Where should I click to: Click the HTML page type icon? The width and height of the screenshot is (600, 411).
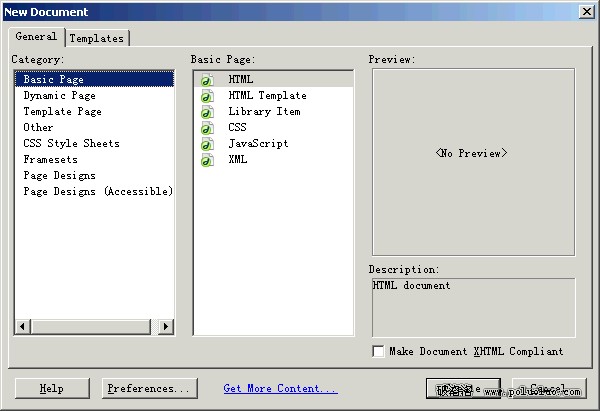click(207, 80)
